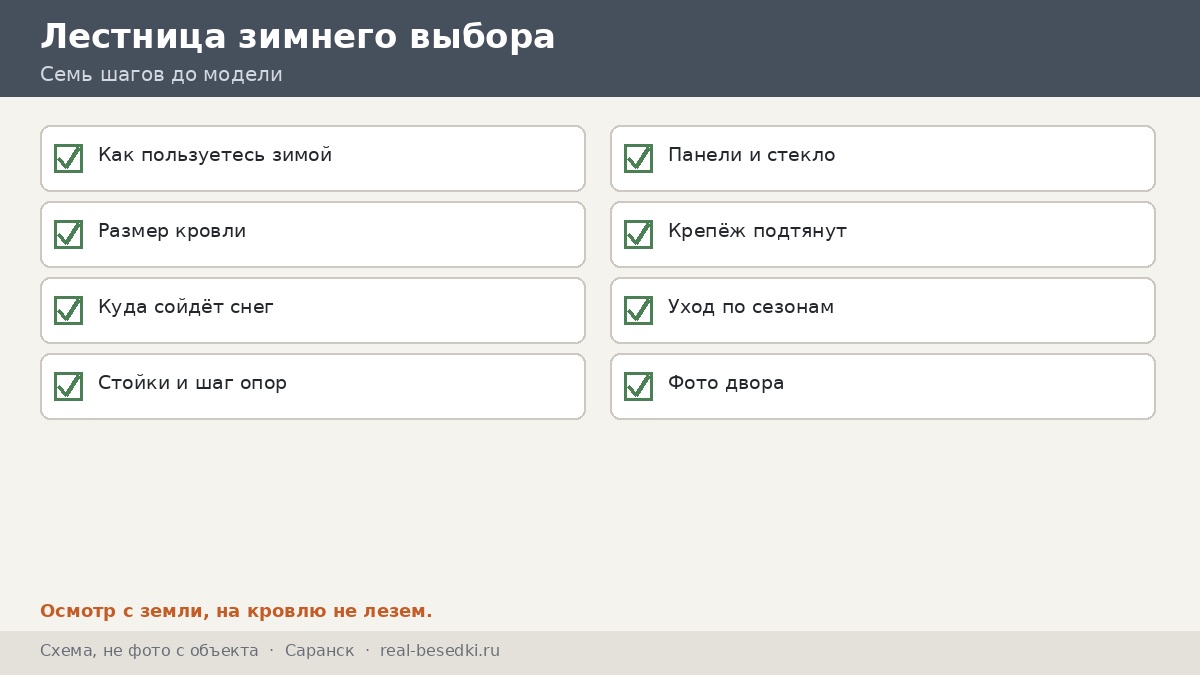Toggle the 'Панели и стекло' checkbox
This screenshot has width=1200, height=675.
638,158
